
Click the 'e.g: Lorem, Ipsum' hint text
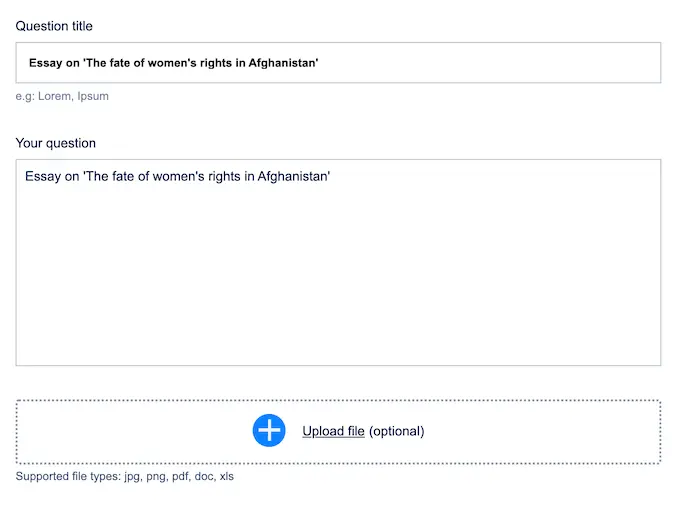[62, 96]
